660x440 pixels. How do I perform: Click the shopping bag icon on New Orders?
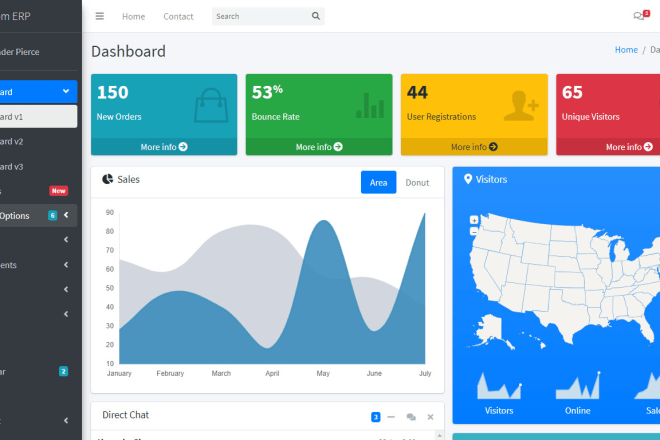click(211, 105)
